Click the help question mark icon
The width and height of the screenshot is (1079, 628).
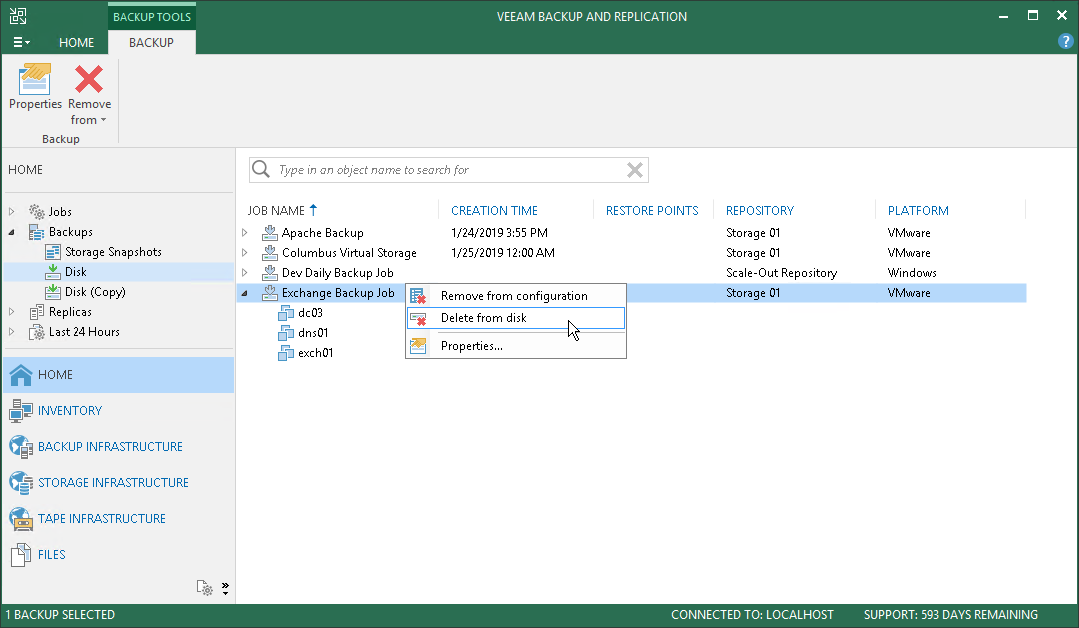1065,41
